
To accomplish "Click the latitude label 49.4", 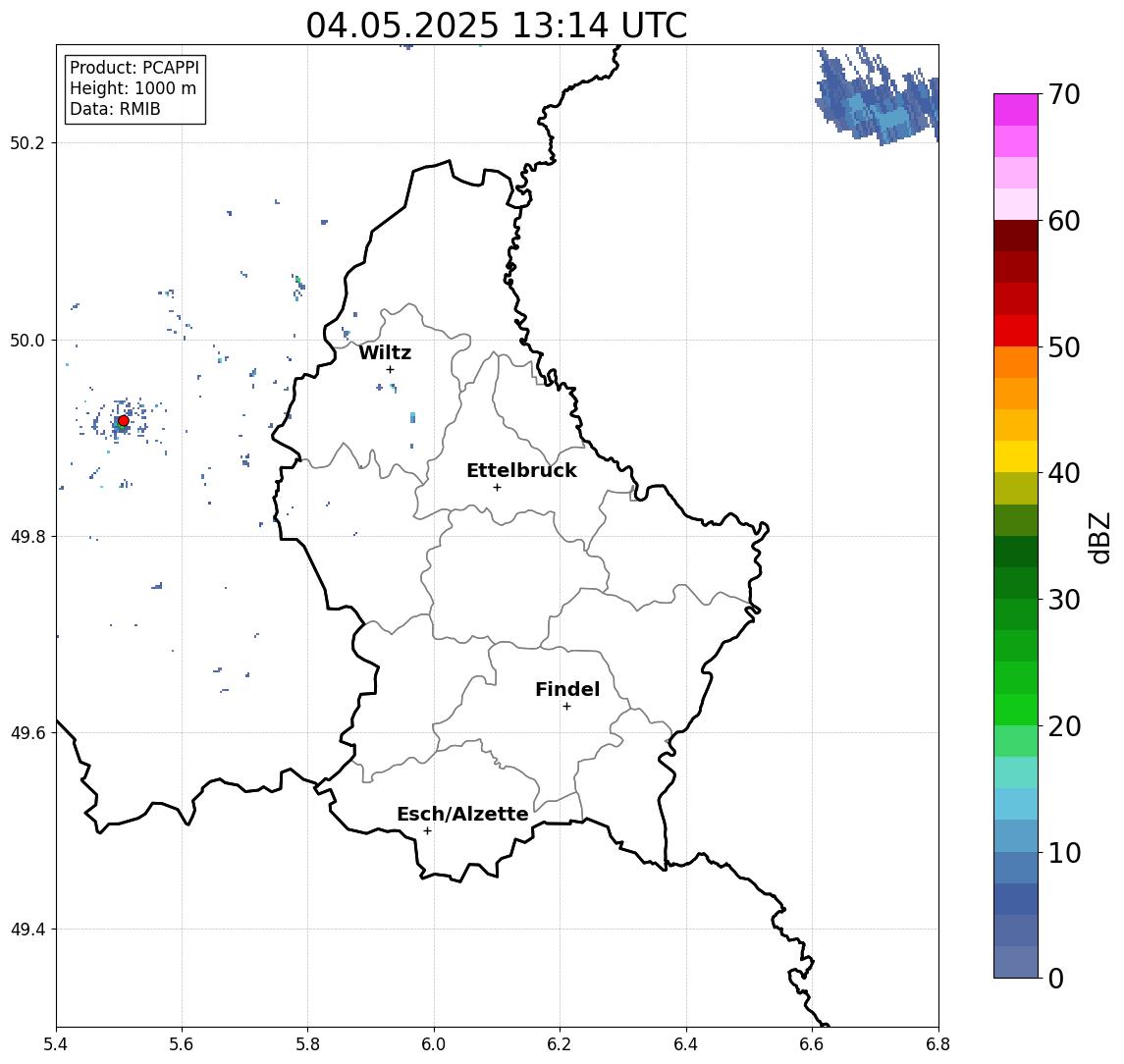I will [x=27, y=930].
